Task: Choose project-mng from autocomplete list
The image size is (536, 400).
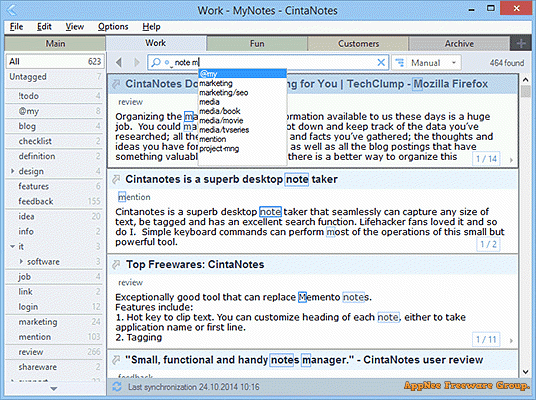Action: pyautogui.click(x=242, y=148)
